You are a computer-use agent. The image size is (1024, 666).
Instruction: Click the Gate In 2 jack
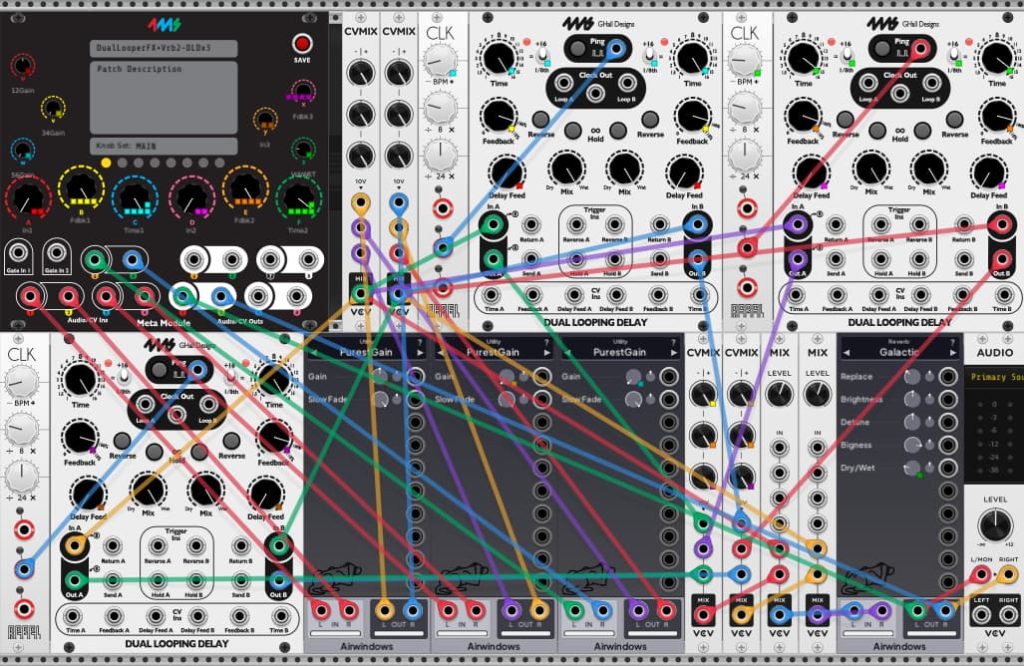tap(57, 252)
